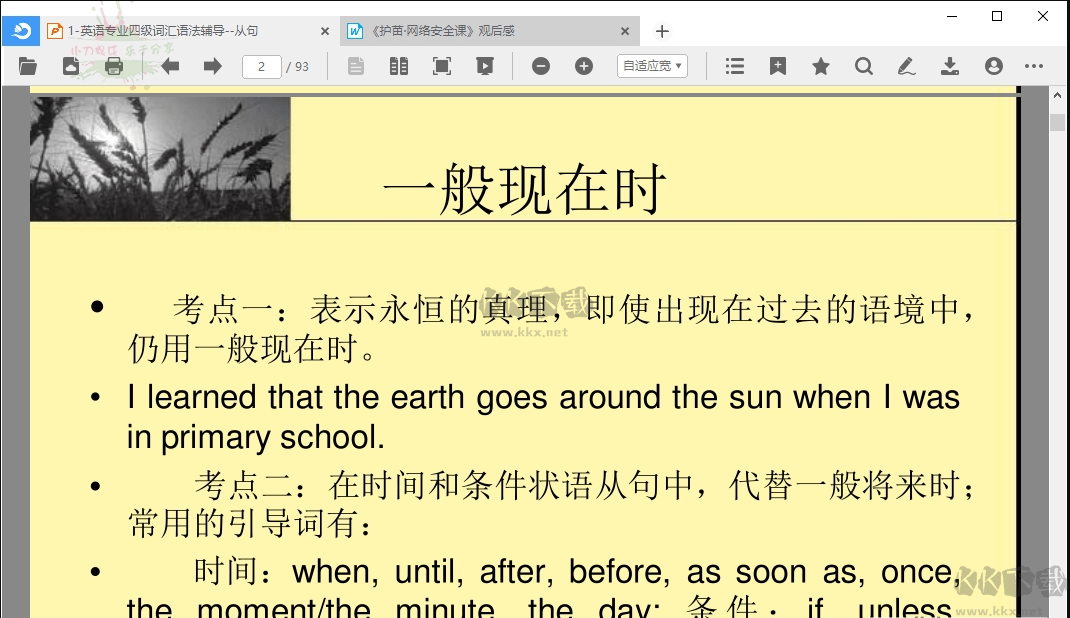Select the pen annotation tool
The image size is (1070, 618).
tap(906, 65)
